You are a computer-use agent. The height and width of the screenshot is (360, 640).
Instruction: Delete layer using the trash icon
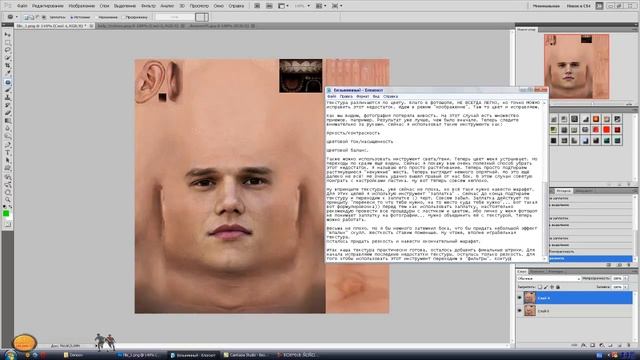(x=629, y=345)
